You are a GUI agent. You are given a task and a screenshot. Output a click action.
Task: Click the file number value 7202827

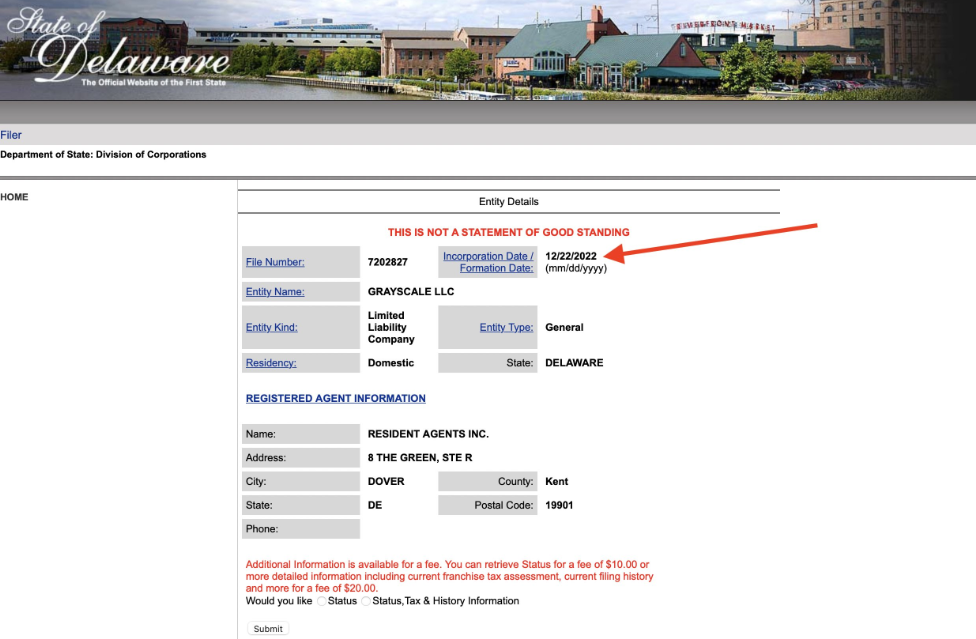pos(388,262)
